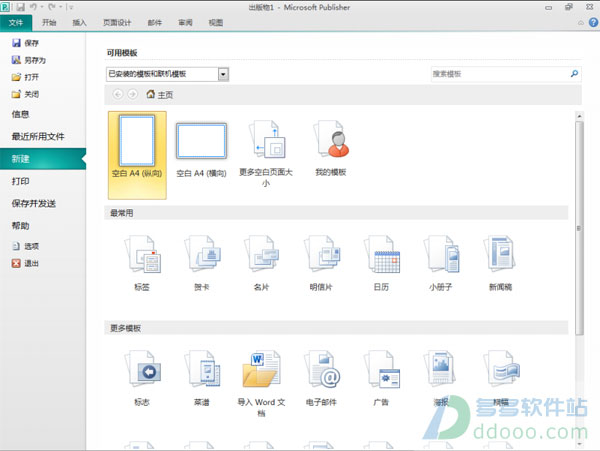Switch to the 视图 tab

point(215,23)
